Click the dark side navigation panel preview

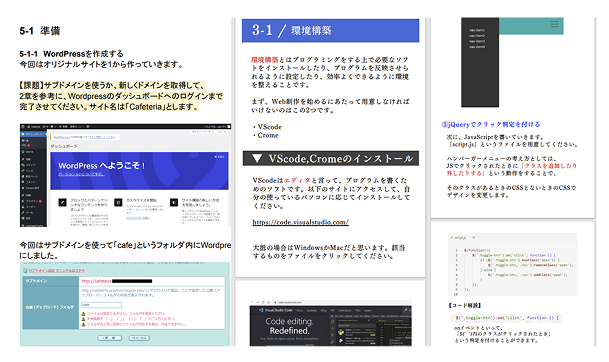point(480,62)
